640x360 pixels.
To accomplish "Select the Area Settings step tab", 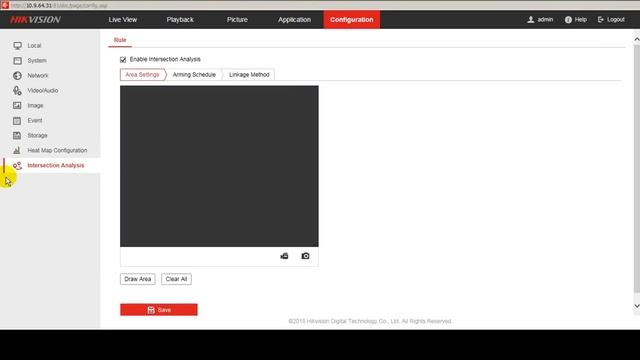I will tap(142, 75).
